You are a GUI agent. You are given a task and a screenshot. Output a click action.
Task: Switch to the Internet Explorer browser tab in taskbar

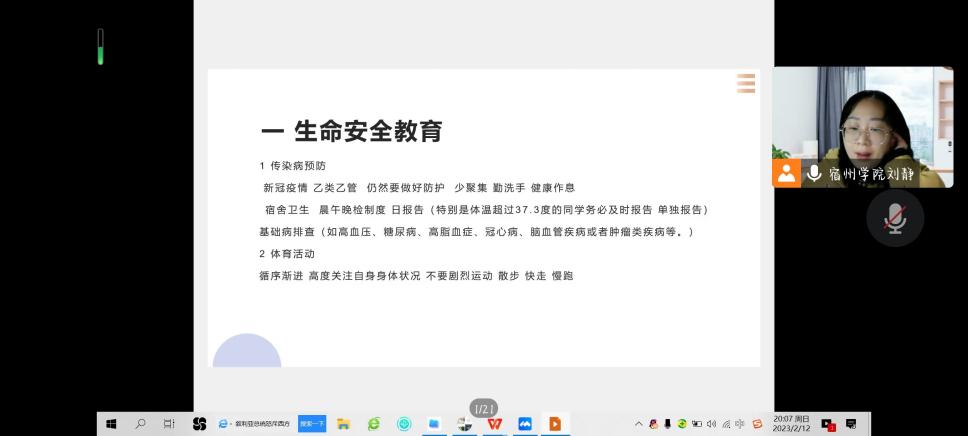point(255,424)
